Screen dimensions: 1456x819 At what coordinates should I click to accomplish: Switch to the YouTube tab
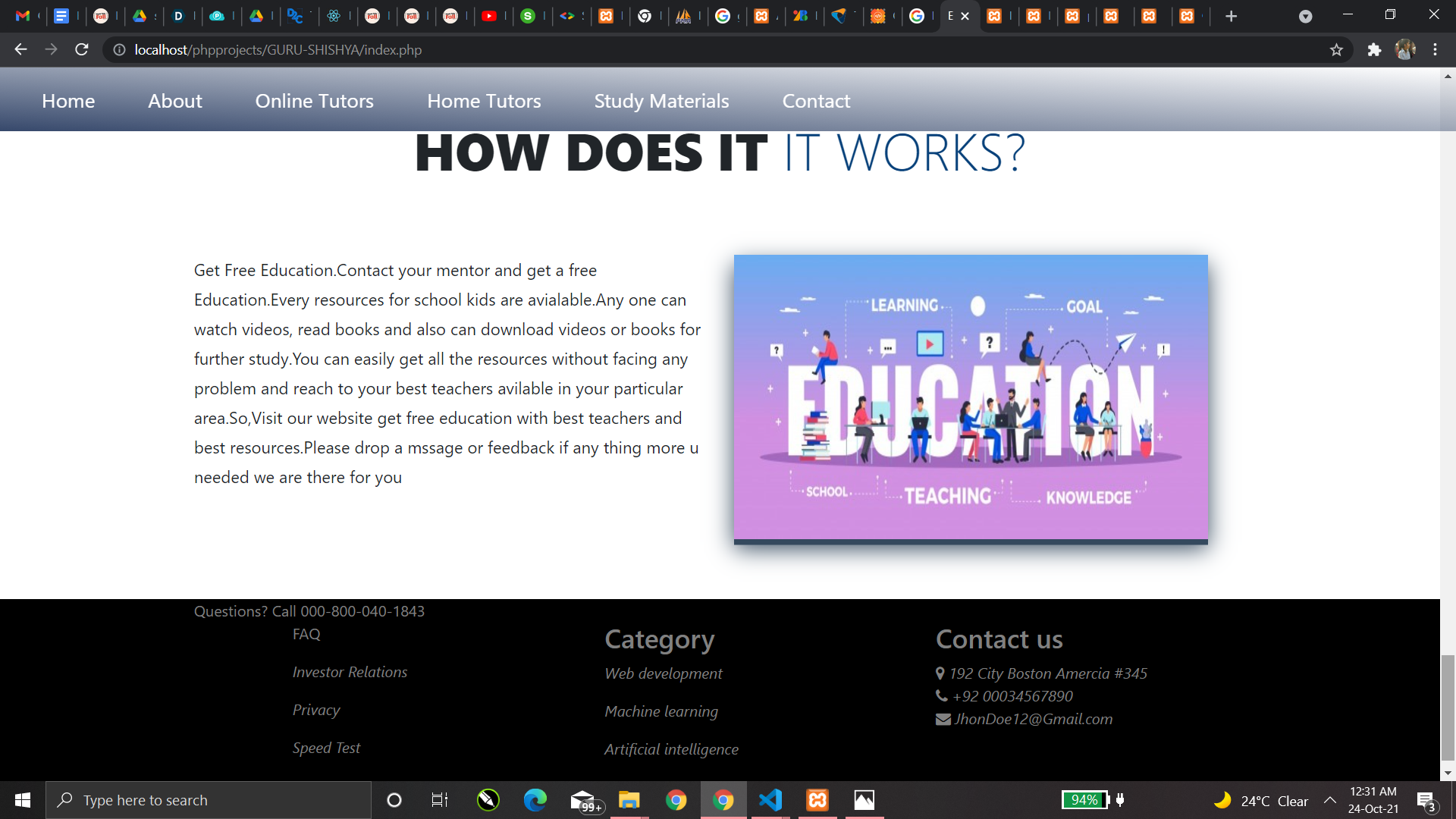(489, 16)
